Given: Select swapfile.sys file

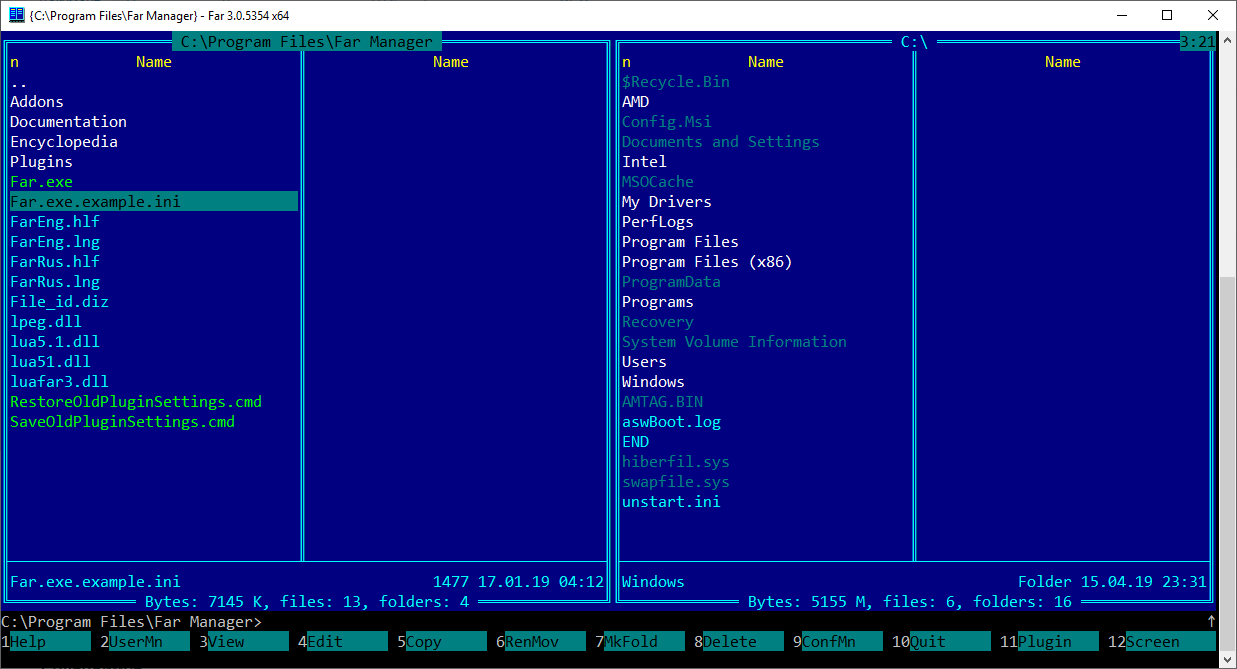Looking at the screenshot, I should click(676, 482).
